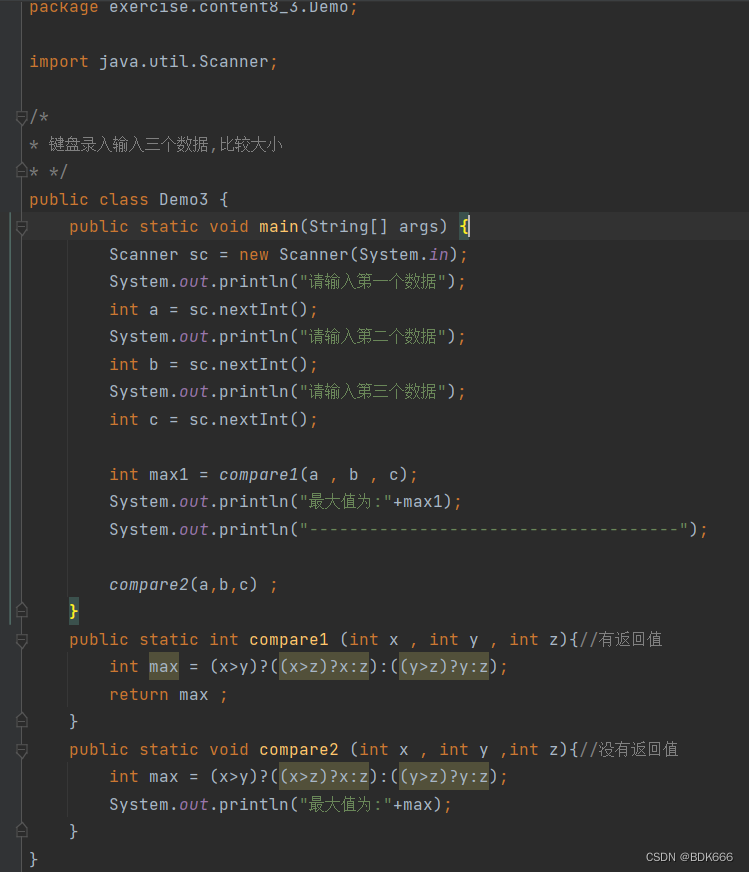The image size is (749, 872).
Task: Click the comment "//没有返回值"
Action: (628, 750)
